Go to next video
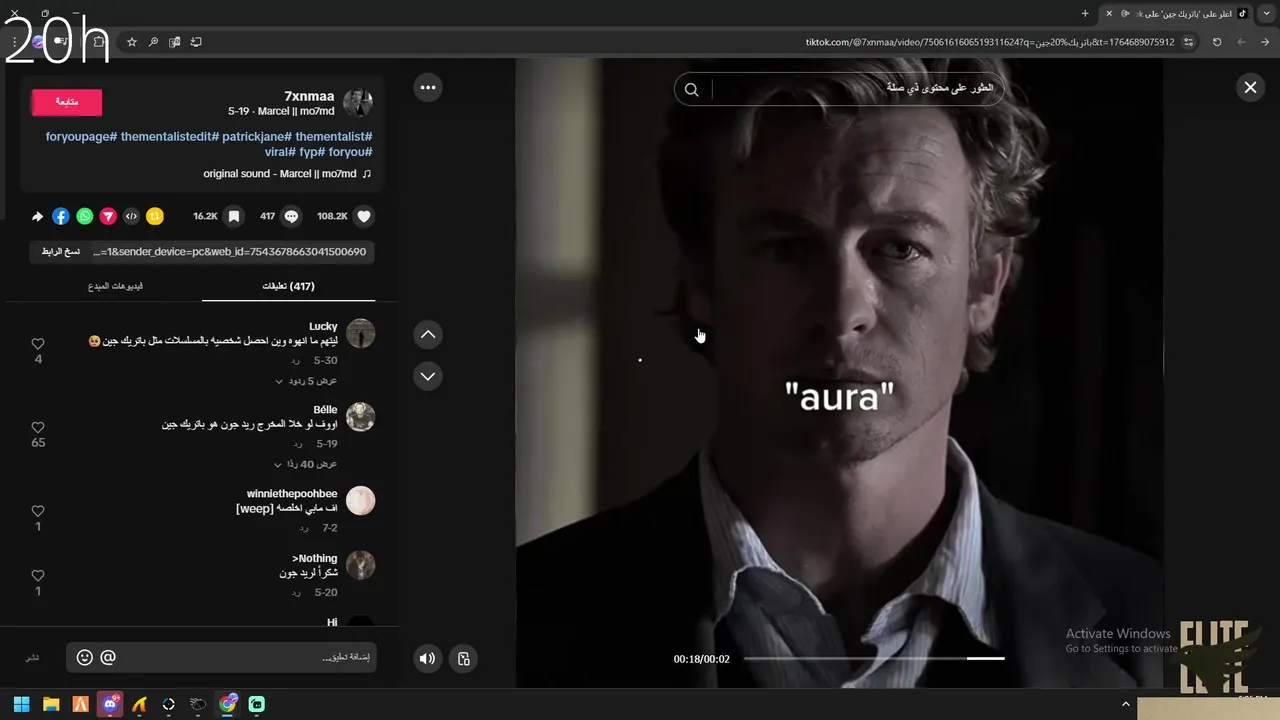 tap(428, 376)
